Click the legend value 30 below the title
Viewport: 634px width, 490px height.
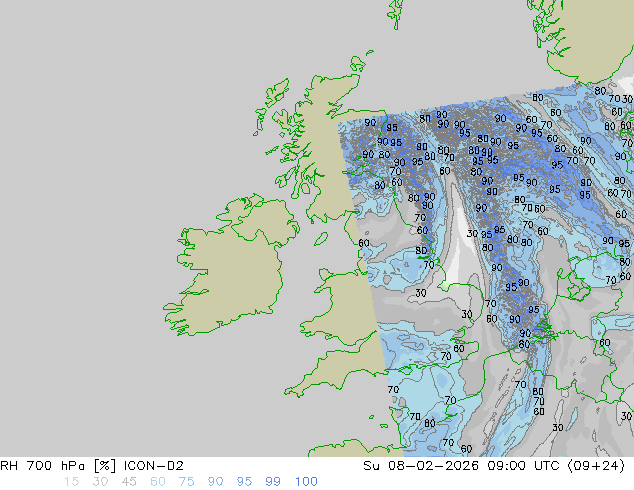point(100,482)
